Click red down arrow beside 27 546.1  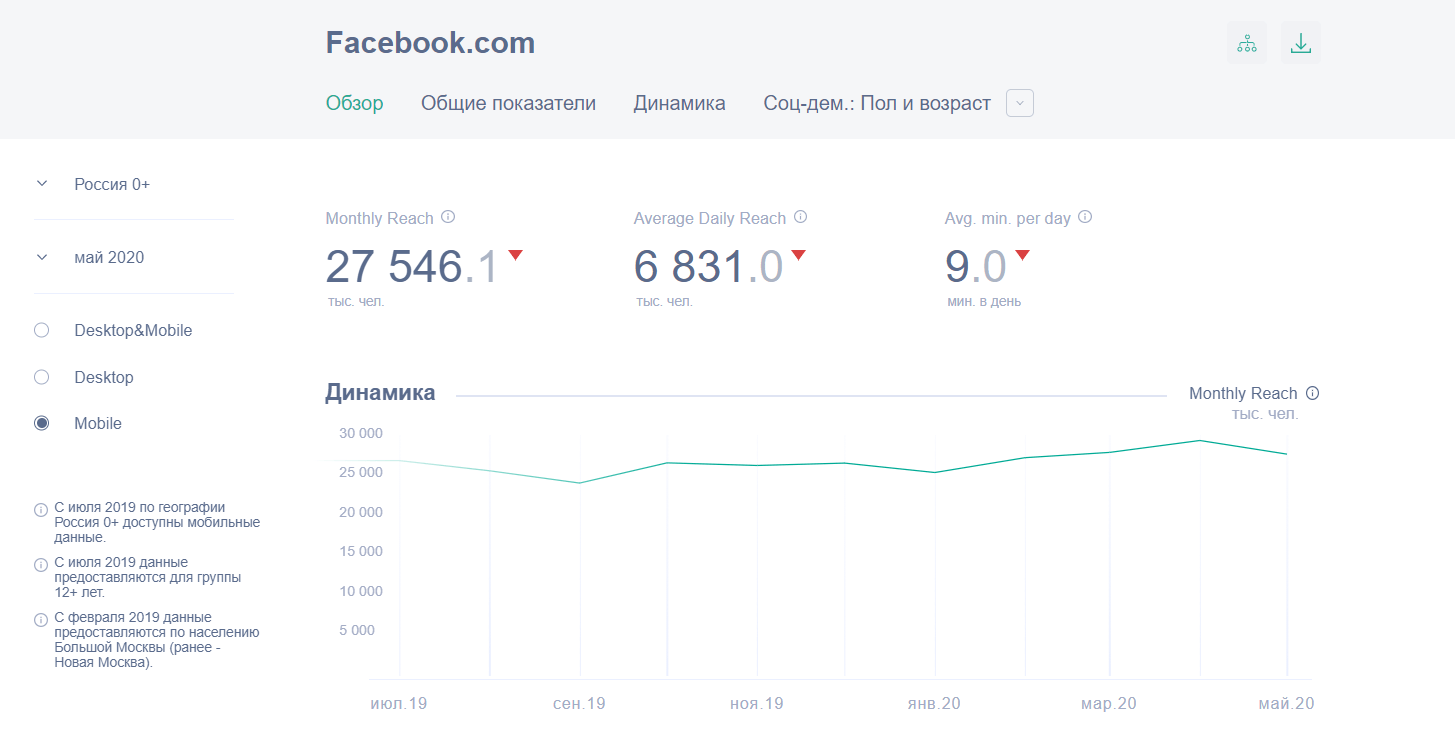pyautogui.click(x=515, y=256)
